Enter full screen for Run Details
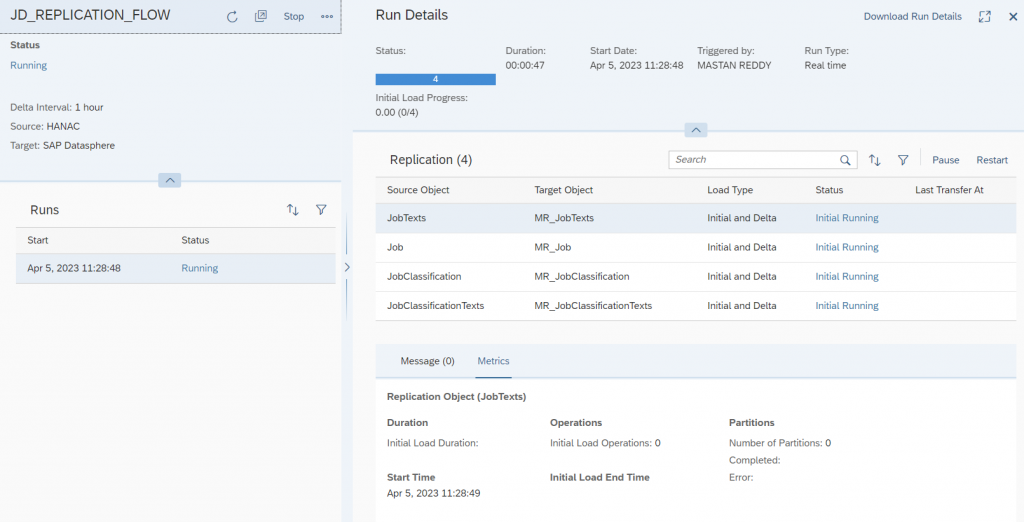This screenshot has height=522, width=1024. (x=985, y=17)
